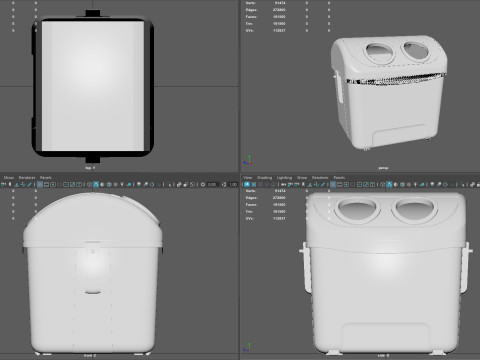Screen dimensions: 480x360
Task: Click the grease pencil icon in the front view toolbar
Action: pyautogui.click(x=29, y=184)
